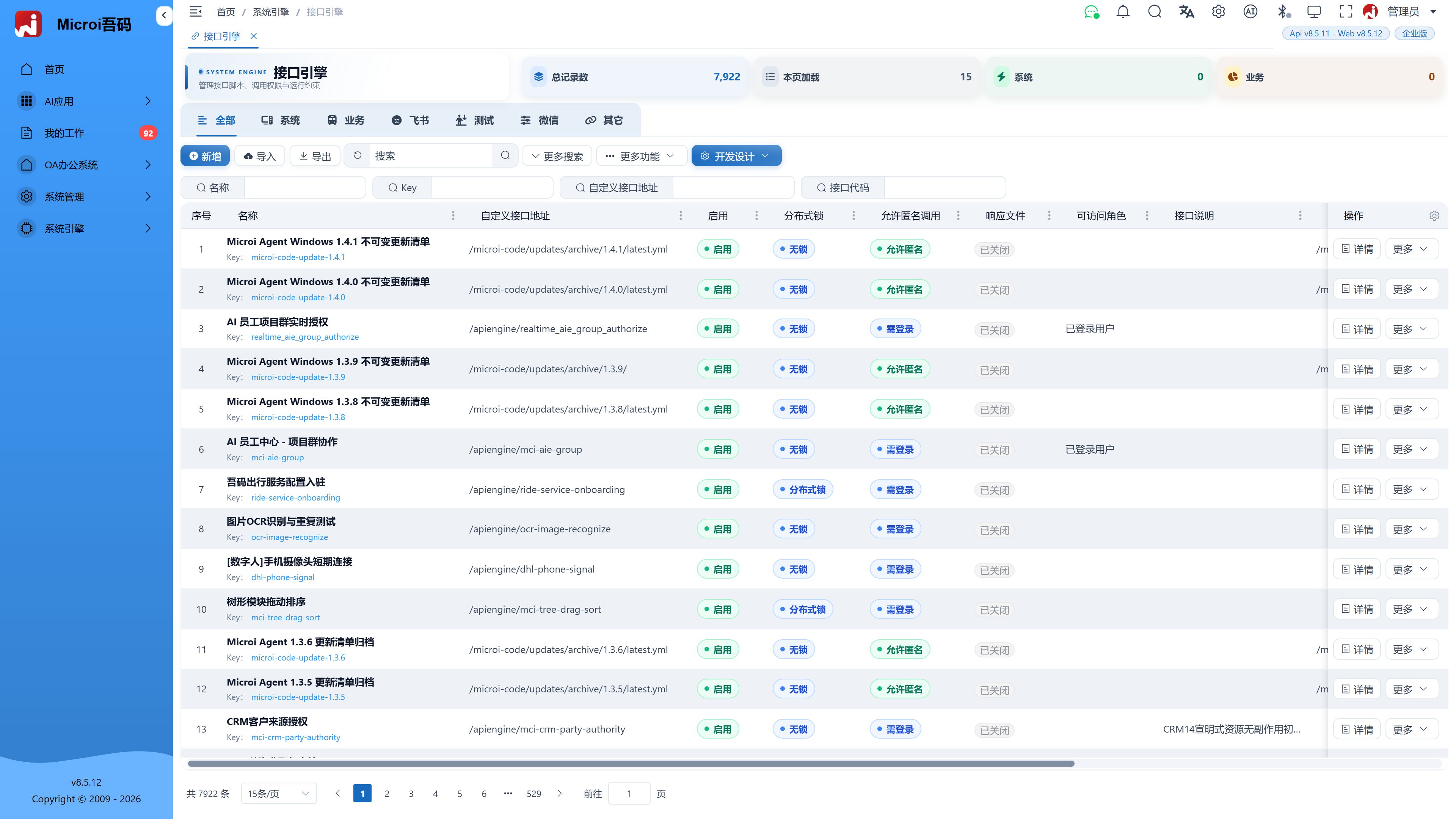Expand 系统管理 sidebar menu
This screenshot has height=819, width=1456.
[x=86, y=197]
